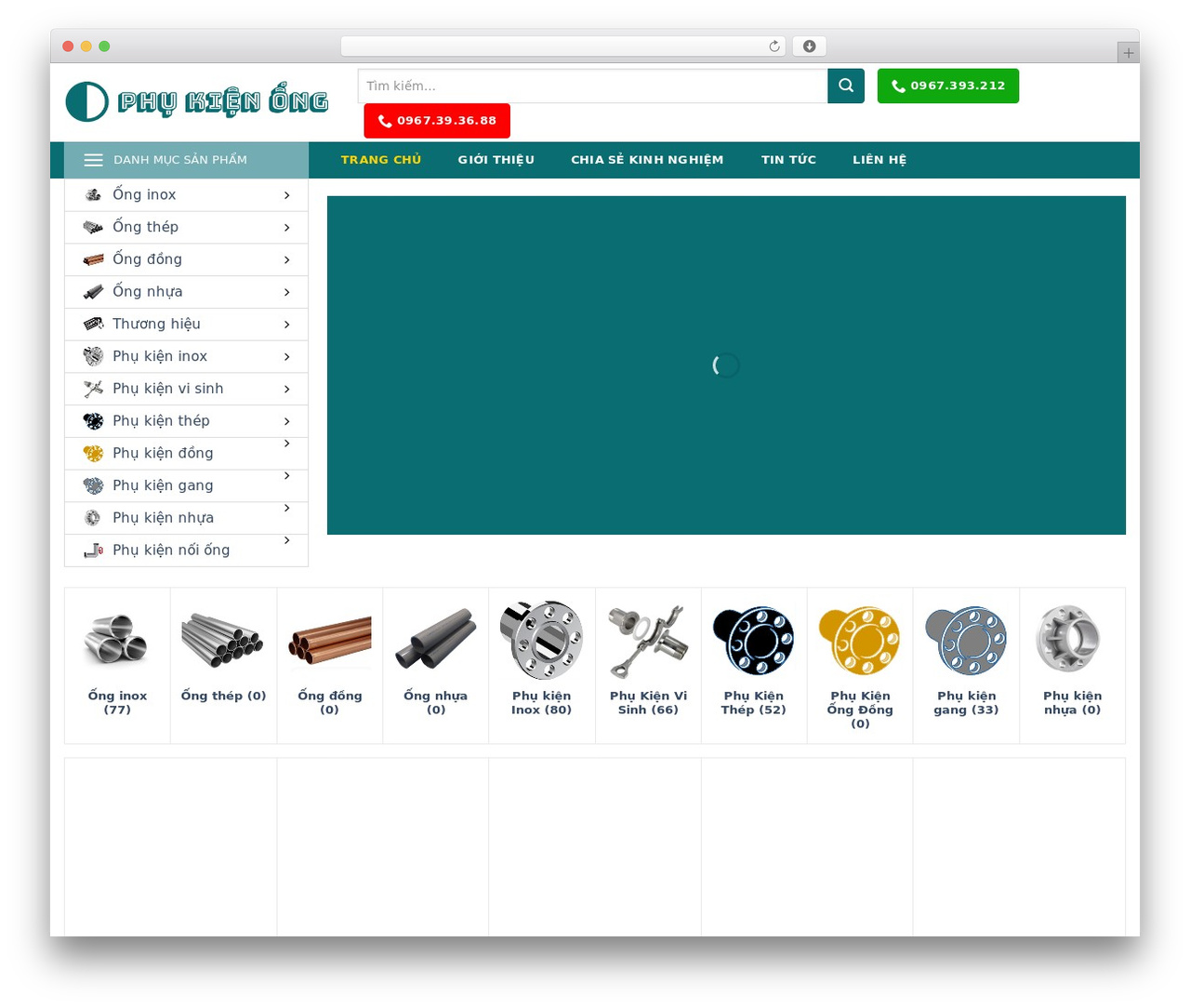The width and height of the screenshot is (1190, 1008).
Task: Open the Ống nhựa sidebar link
Action: [x=148, y=292]
